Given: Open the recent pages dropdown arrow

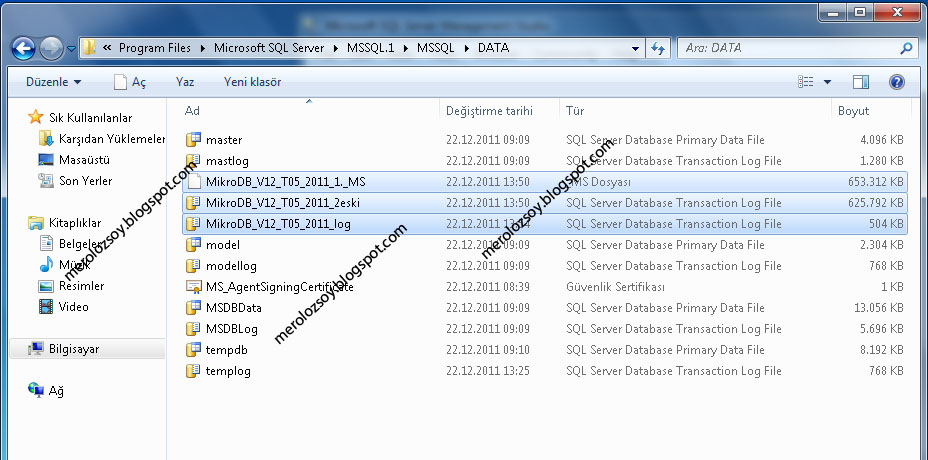Looking at the screenshot, I should [71, 49].
